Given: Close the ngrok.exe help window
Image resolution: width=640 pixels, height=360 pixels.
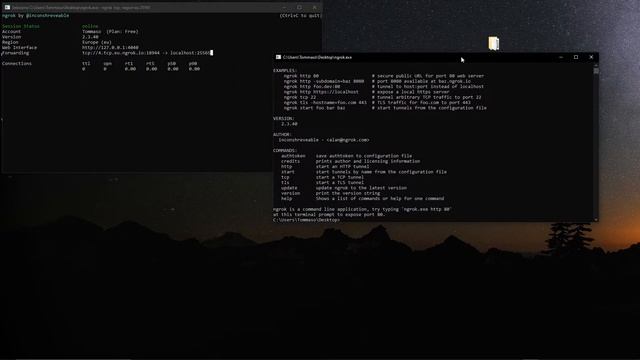Looking at the screenshot, I should (591, 57).
